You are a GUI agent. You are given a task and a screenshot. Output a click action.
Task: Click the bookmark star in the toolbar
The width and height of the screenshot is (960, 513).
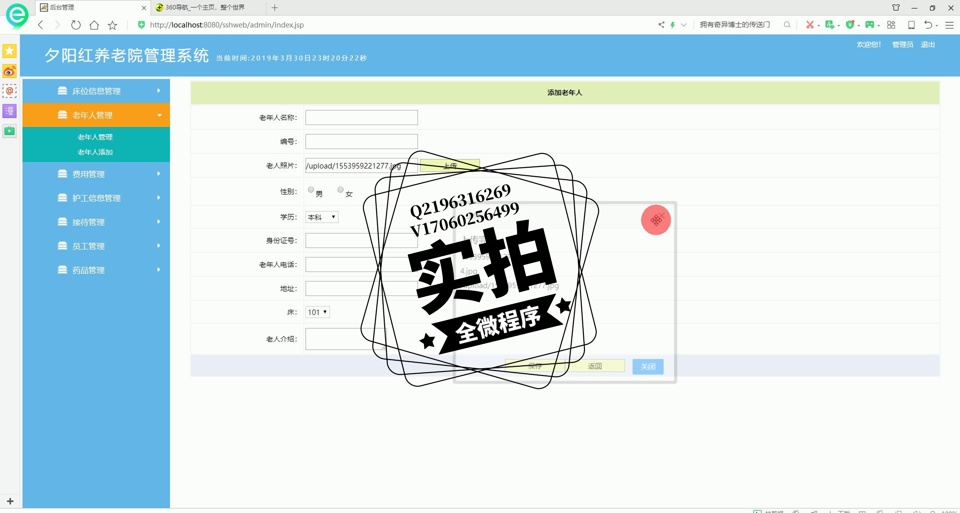(x=112, y=25)
